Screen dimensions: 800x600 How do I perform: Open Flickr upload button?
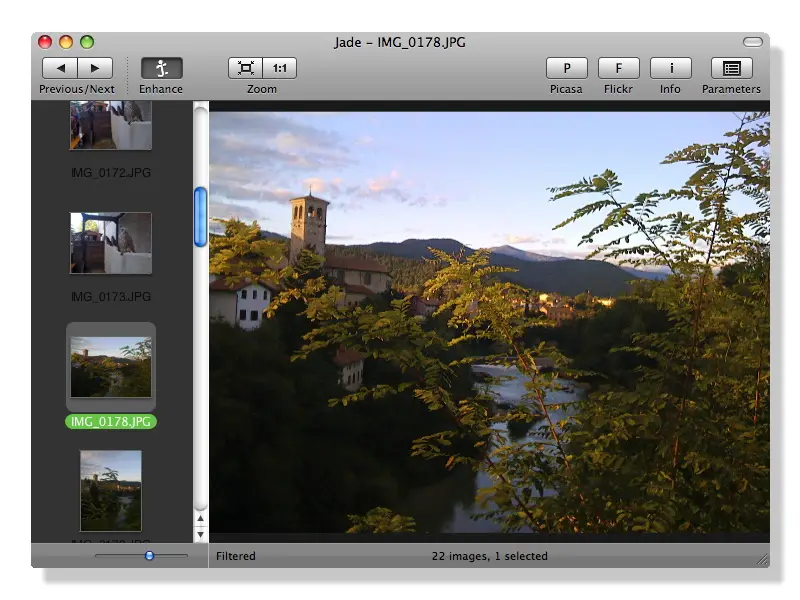pos(618,68)
